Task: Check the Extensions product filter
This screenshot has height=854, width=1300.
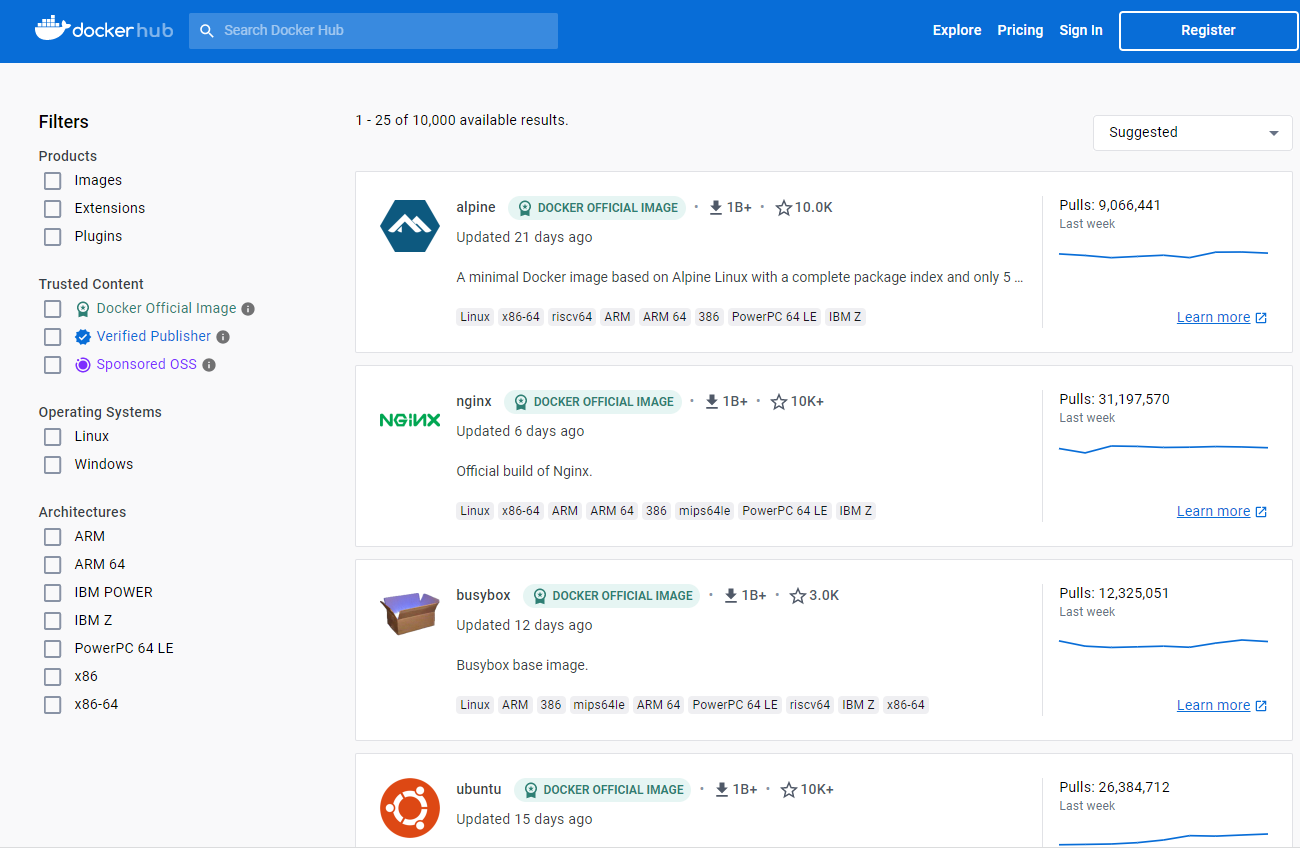Action: [53, 209]
